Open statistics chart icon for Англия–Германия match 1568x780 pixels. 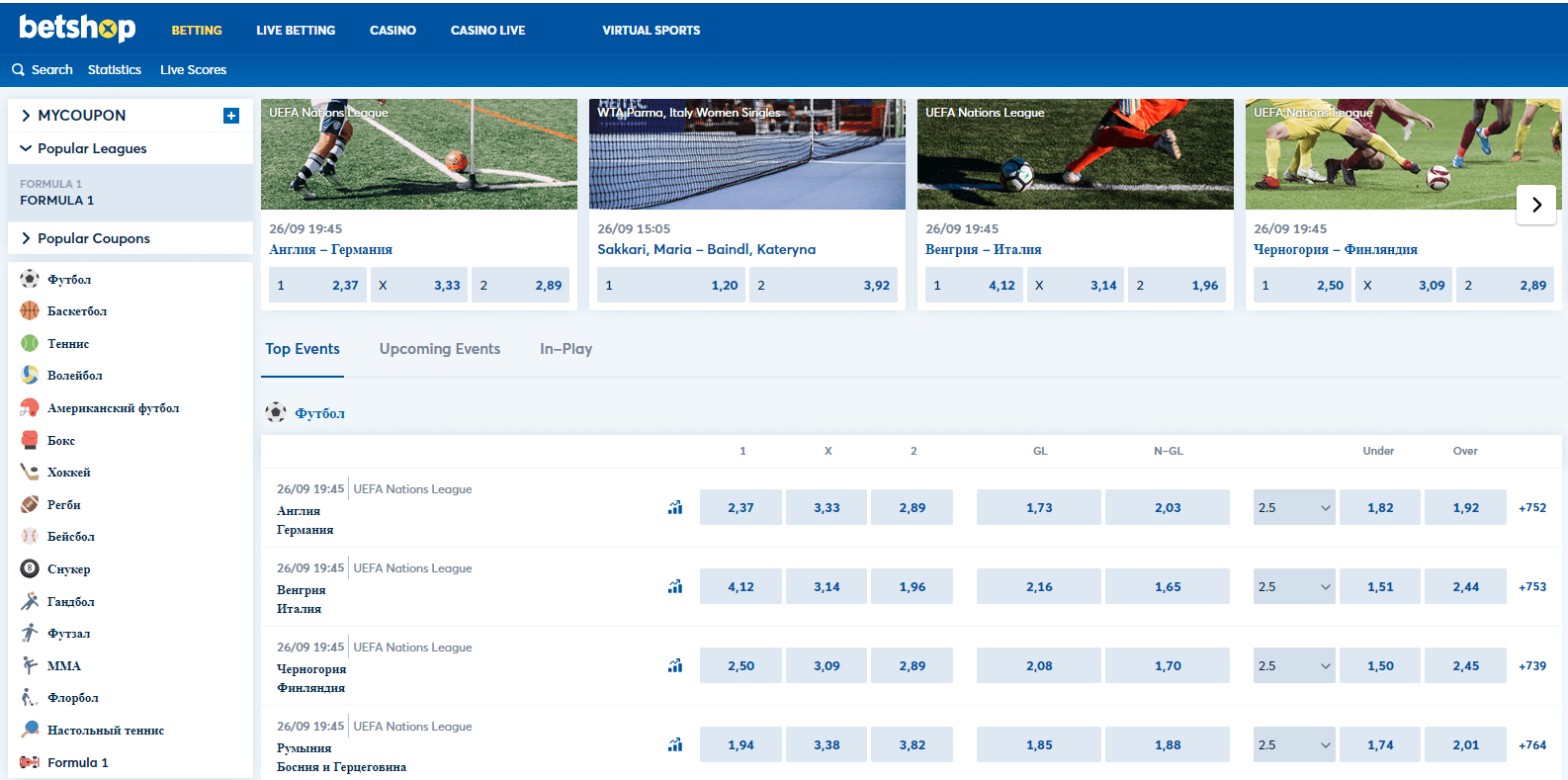675,507
